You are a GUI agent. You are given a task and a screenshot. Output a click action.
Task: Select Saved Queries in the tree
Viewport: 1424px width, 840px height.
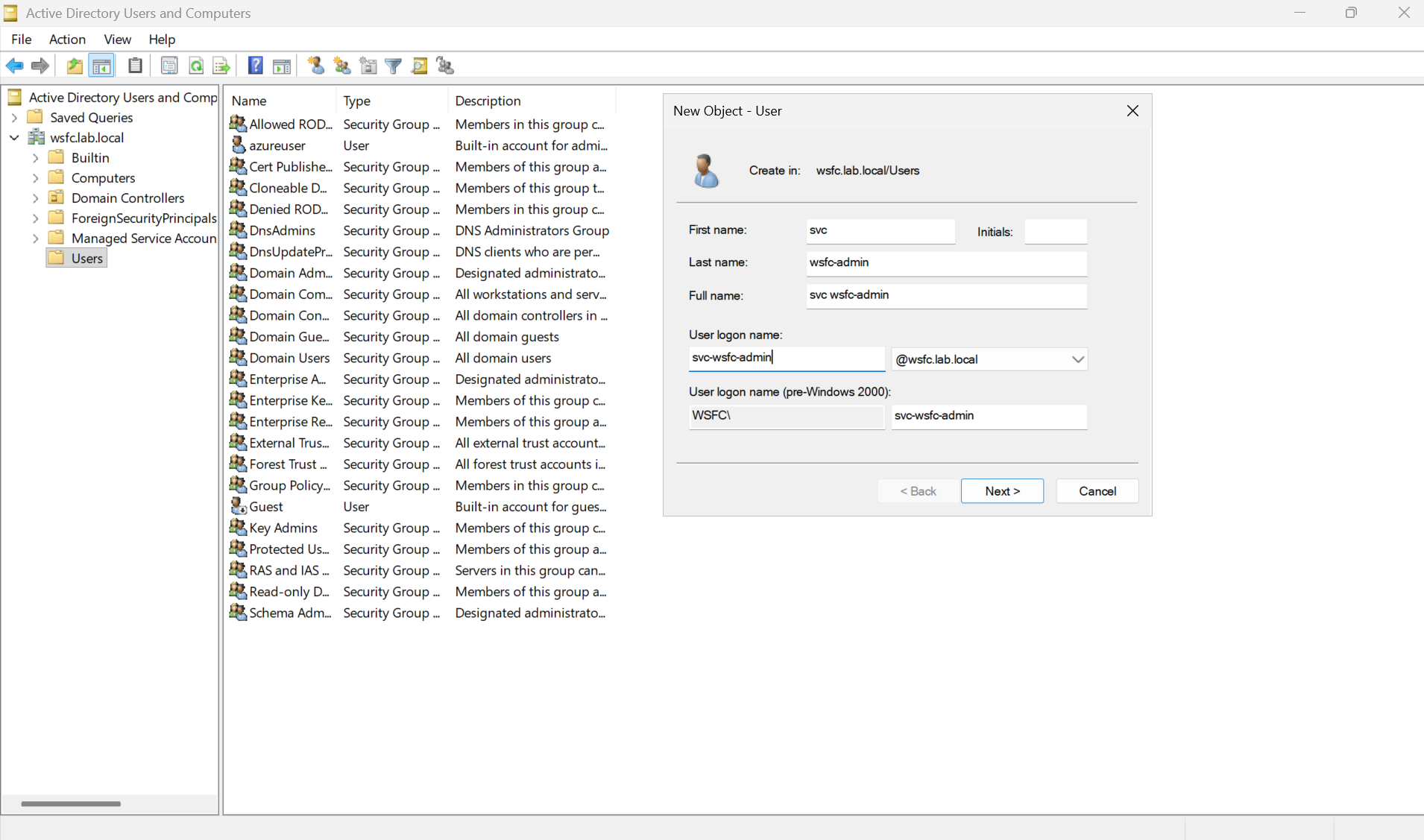[x=91, y=118]
